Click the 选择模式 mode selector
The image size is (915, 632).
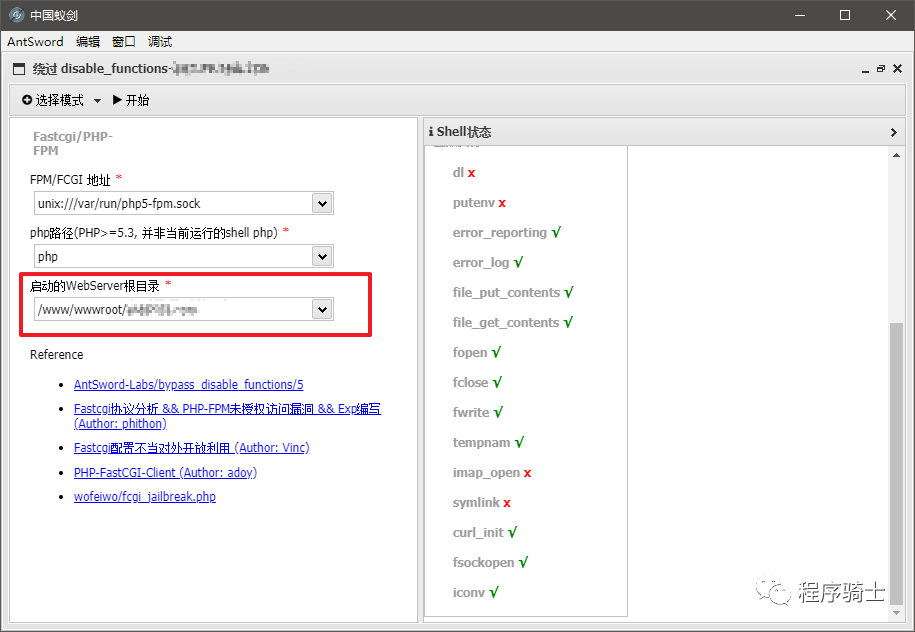click(x=61, y=100)
